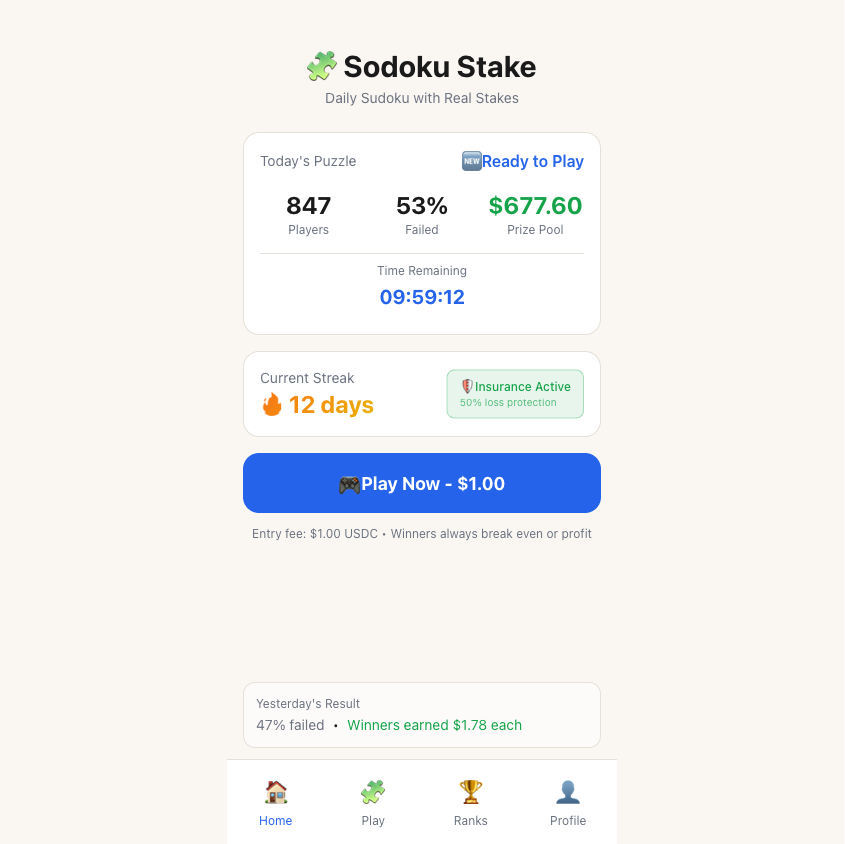This screenshot has width=845, height=844.
Task: Click the game controller icon on Play button
Action: (349, 484)
